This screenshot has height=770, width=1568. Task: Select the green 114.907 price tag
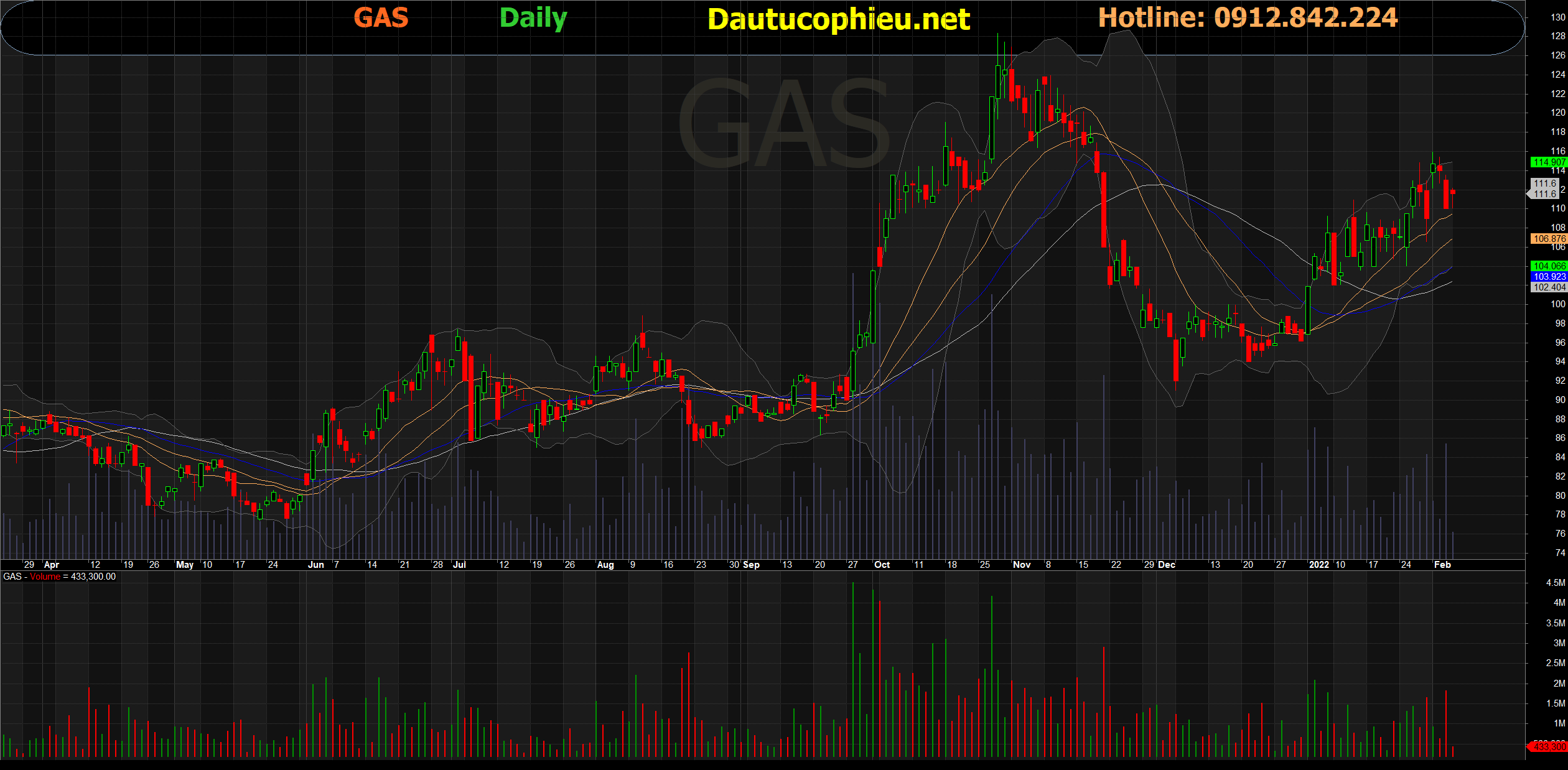click(1549, 162)
